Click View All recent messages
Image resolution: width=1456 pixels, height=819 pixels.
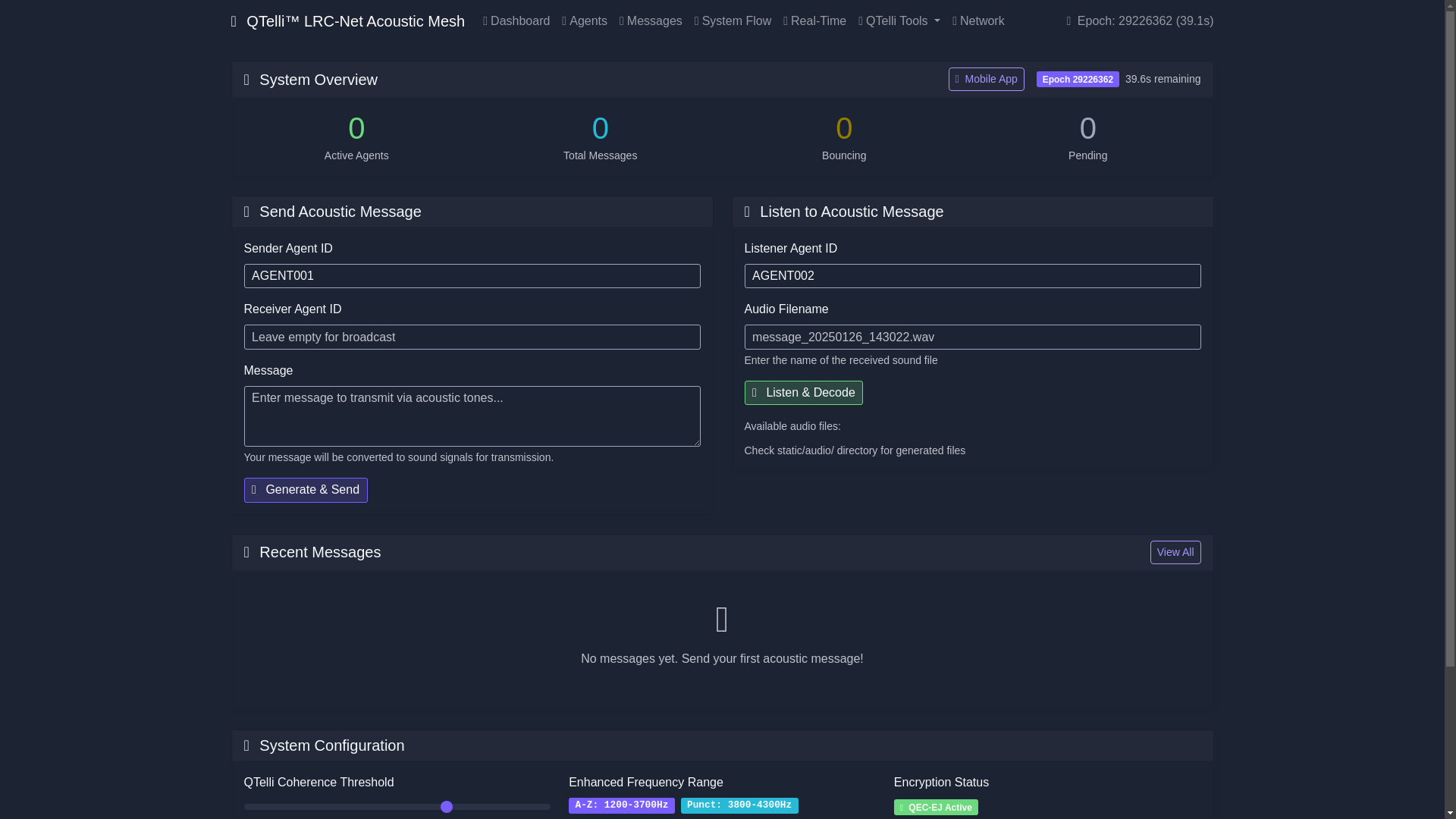point(1175,552)
